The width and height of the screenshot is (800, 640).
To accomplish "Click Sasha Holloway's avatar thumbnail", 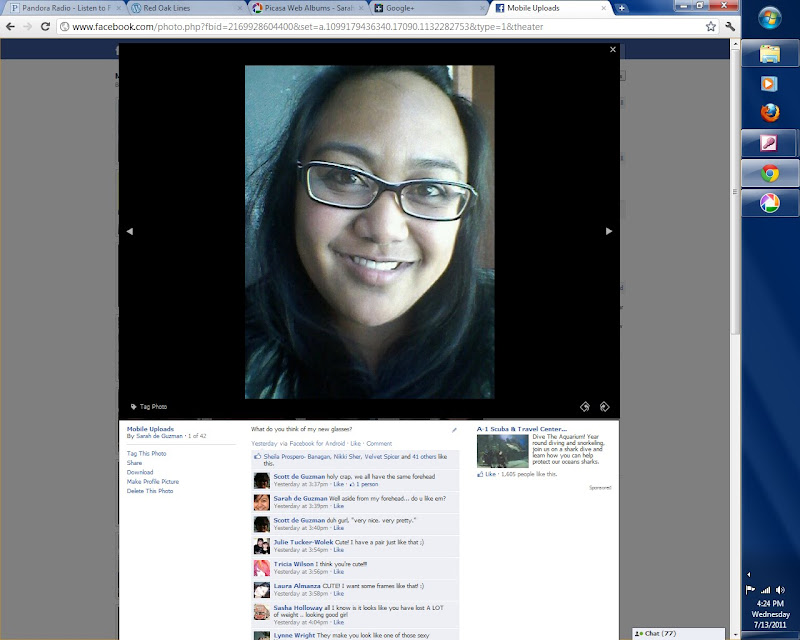I will coord(262,612).
